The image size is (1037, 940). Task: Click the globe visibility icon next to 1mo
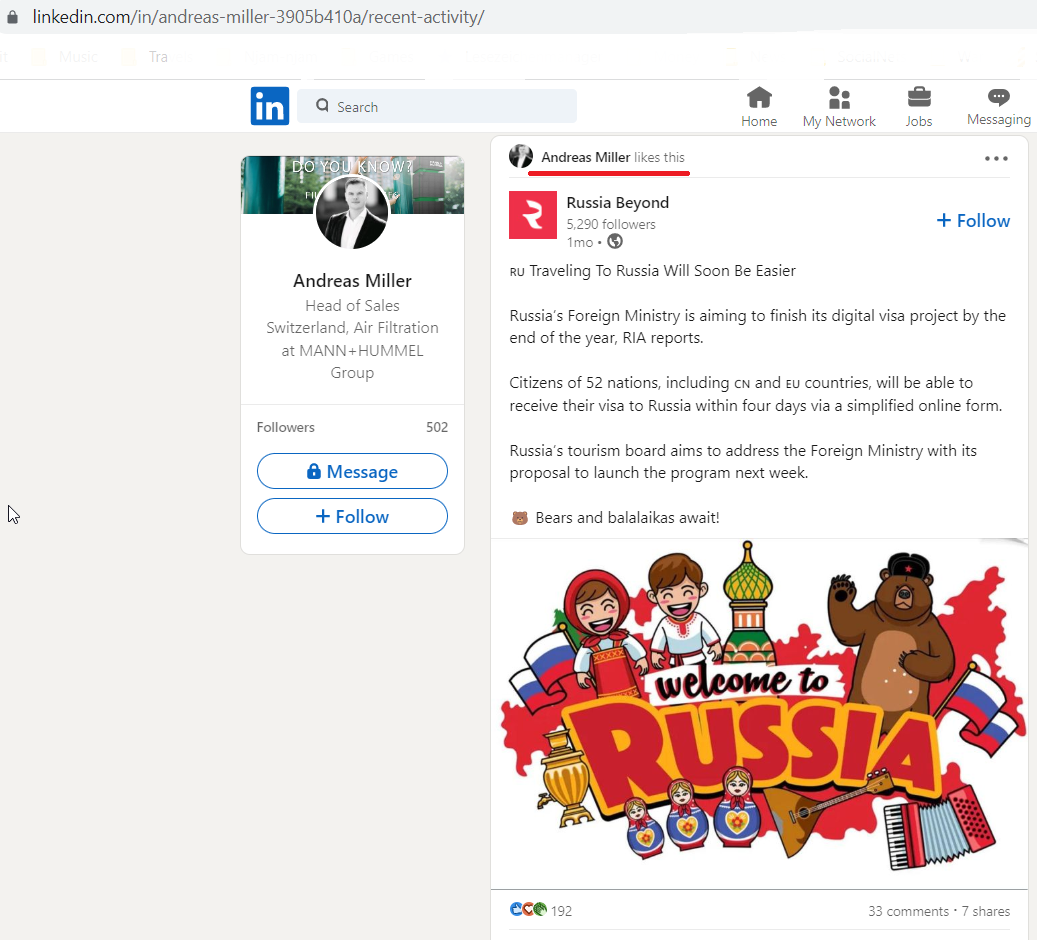tap(615, 241)
